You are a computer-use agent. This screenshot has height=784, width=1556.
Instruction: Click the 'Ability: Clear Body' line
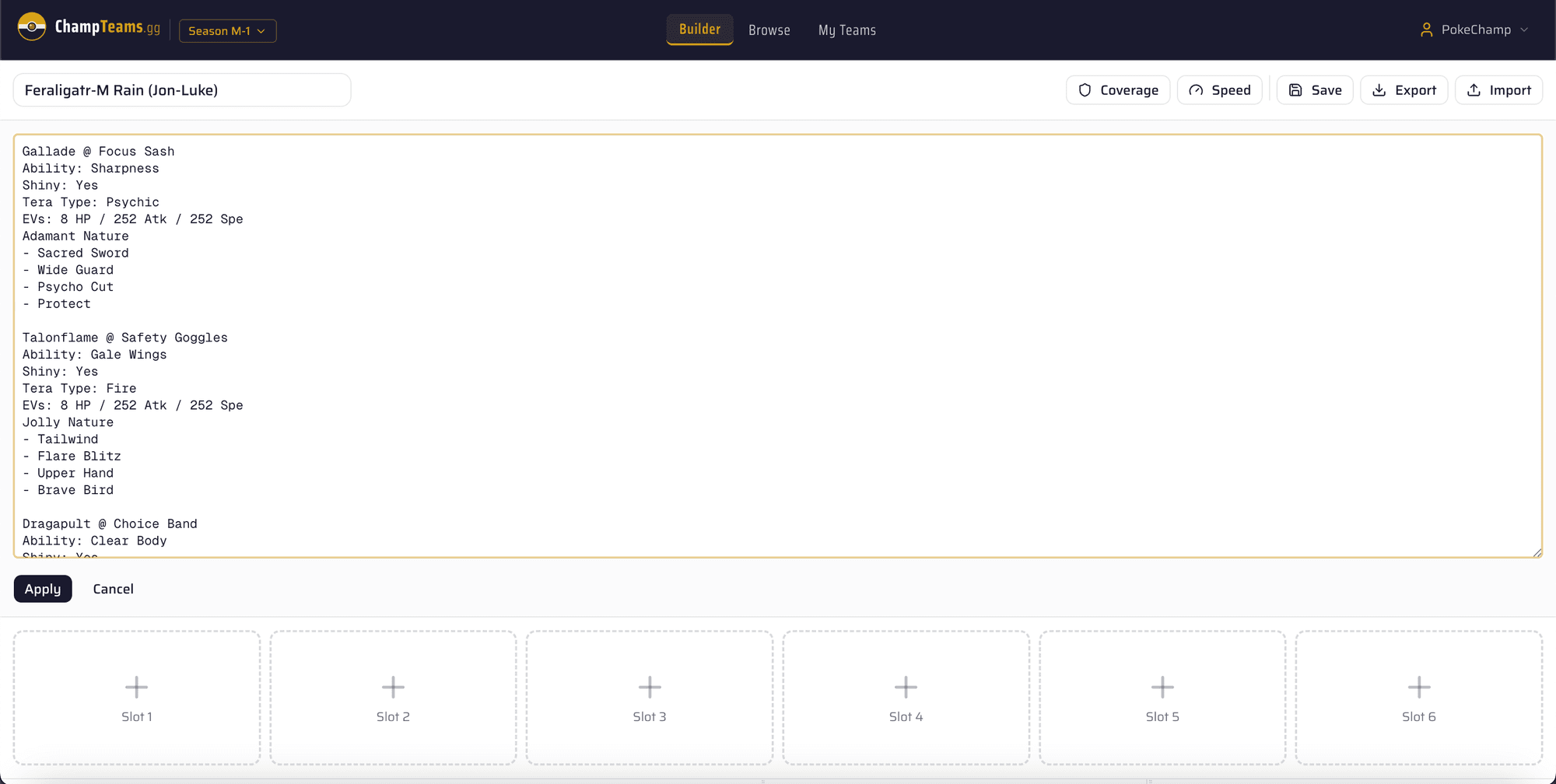point(94,541)
